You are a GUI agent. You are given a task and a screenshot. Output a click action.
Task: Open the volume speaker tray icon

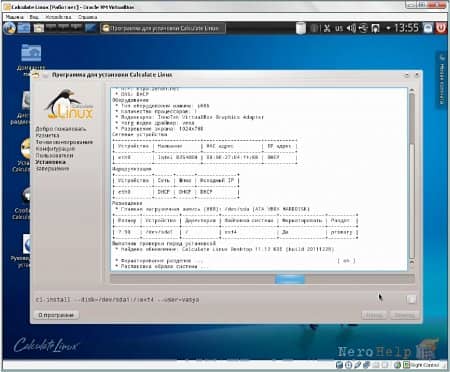351,28
